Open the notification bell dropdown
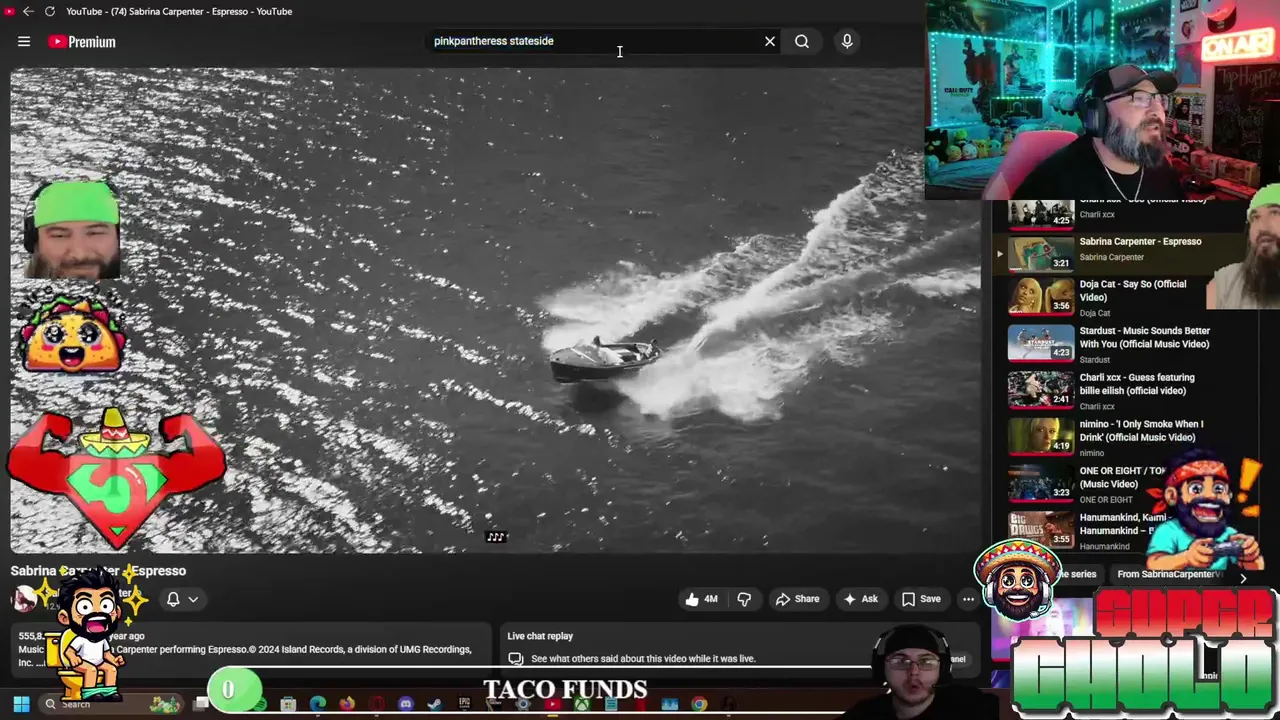 click(182, 599)
